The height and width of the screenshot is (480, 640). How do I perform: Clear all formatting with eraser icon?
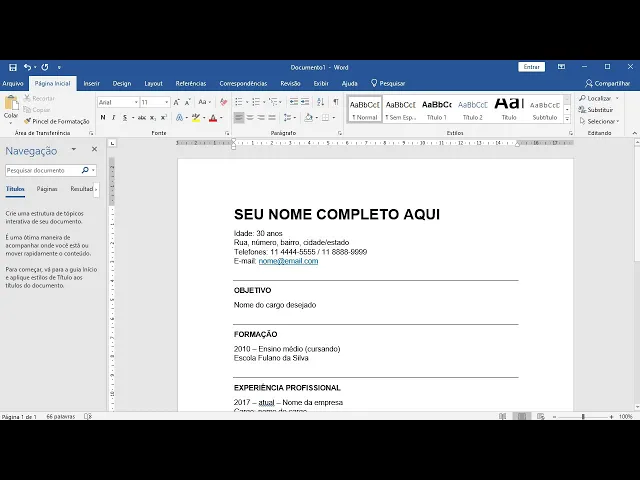tap(223, 102)
